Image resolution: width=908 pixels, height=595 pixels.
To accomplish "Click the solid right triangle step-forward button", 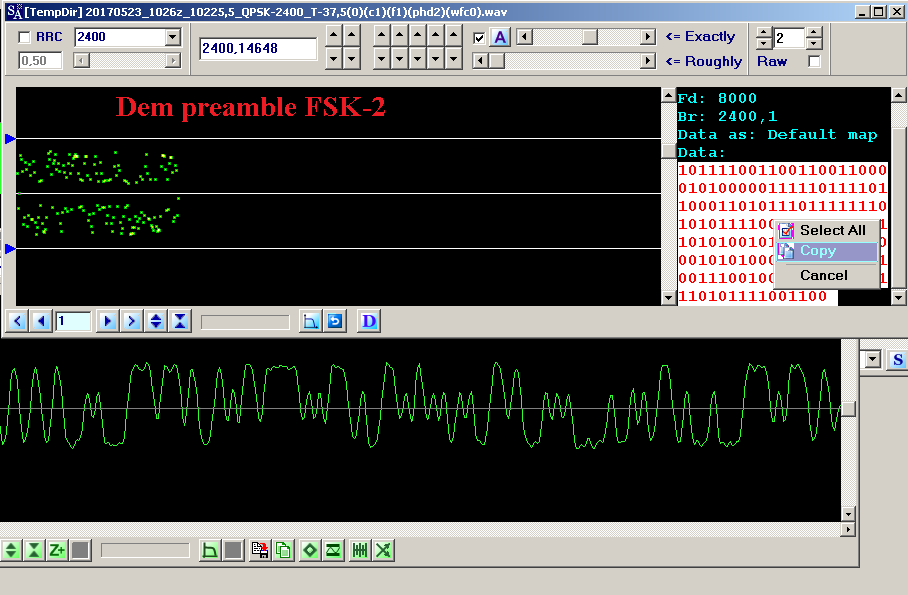I will (108, 321).
